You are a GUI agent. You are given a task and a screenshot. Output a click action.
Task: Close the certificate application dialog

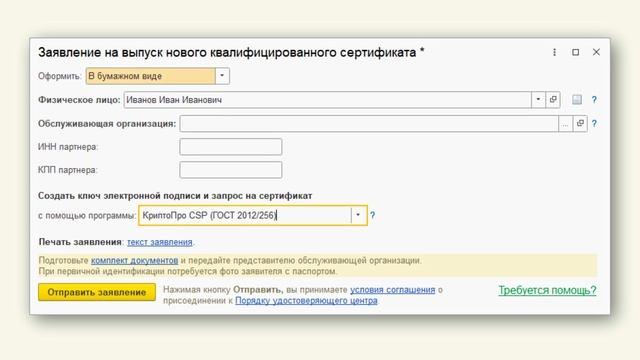[x=596, y=52]
